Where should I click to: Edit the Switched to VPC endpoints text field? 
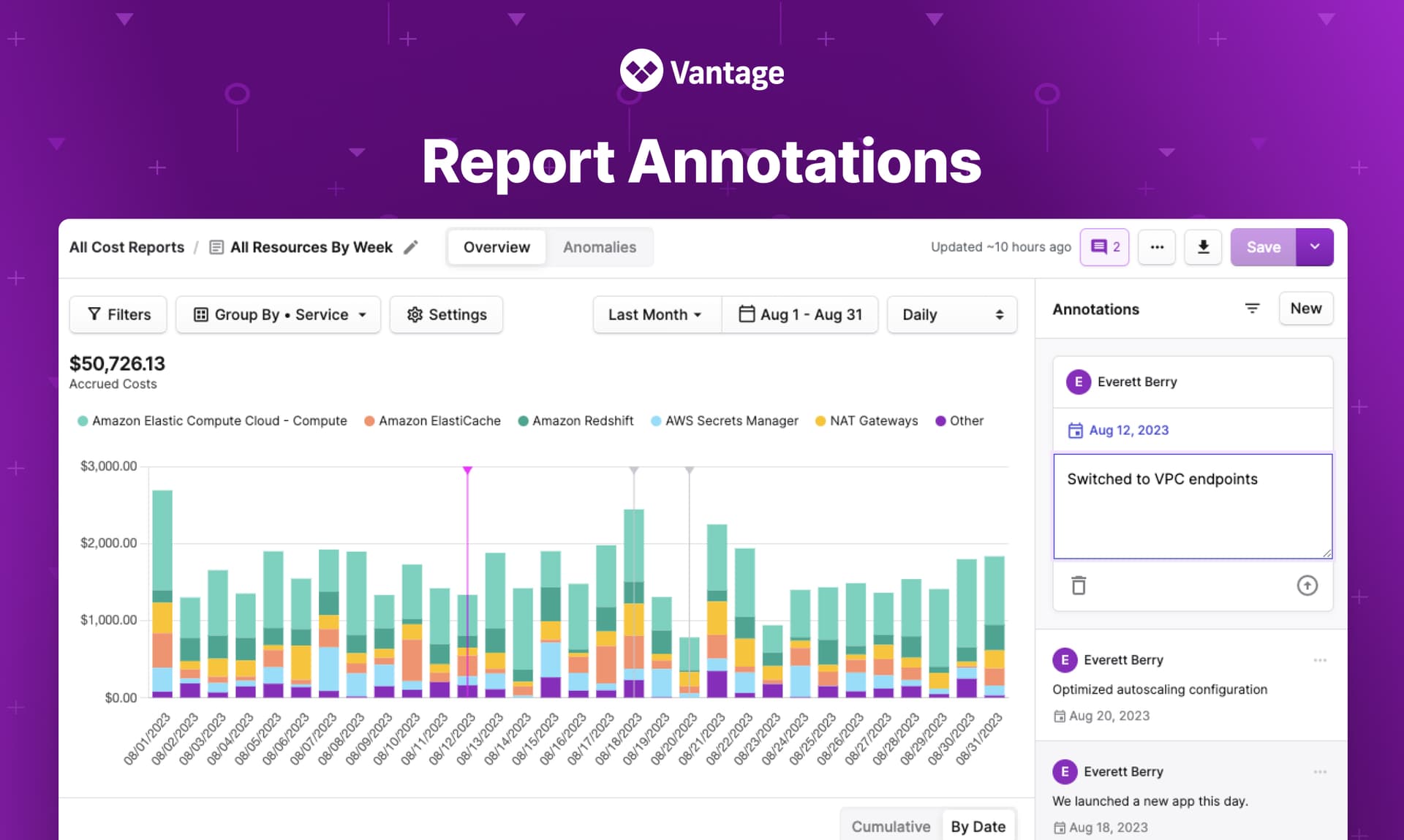1192,506
